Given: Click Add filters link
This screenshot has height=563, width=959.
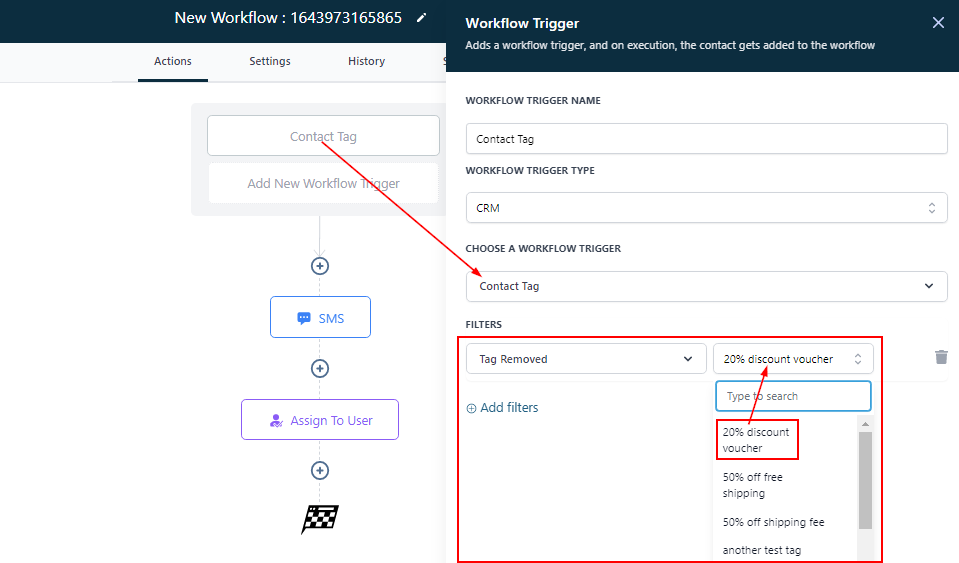Looking at the screenshot, I should click(x=502, y=408).
